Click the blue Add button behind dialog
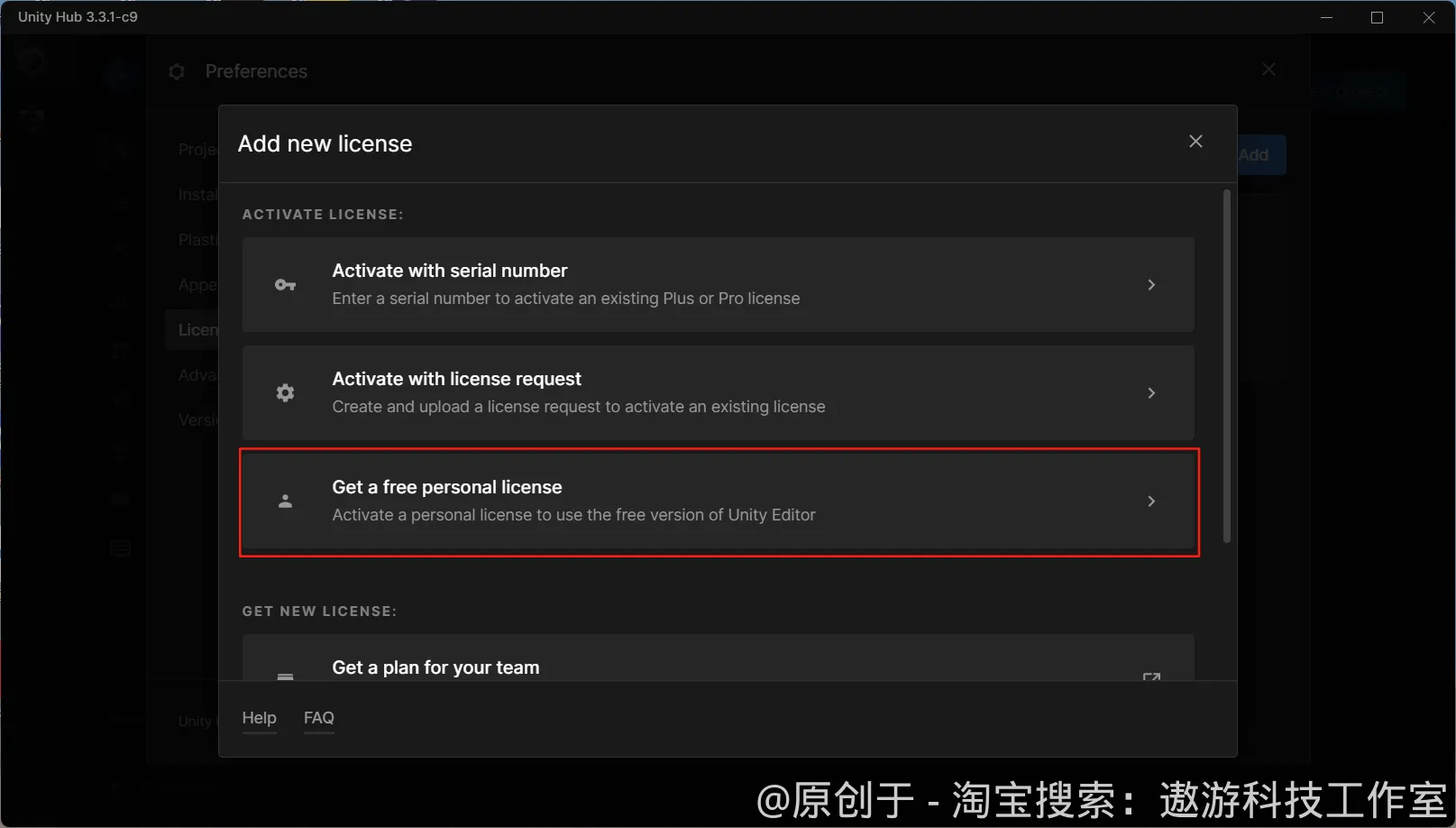The image size is (1456, 828). point(1261,155)
